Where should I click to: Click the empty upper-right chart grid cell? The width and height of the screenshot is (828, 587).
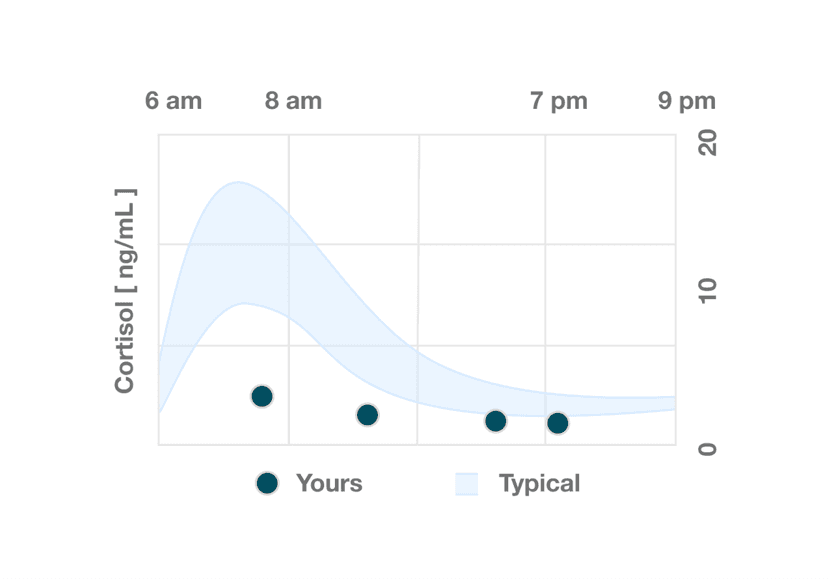(610, 189)
